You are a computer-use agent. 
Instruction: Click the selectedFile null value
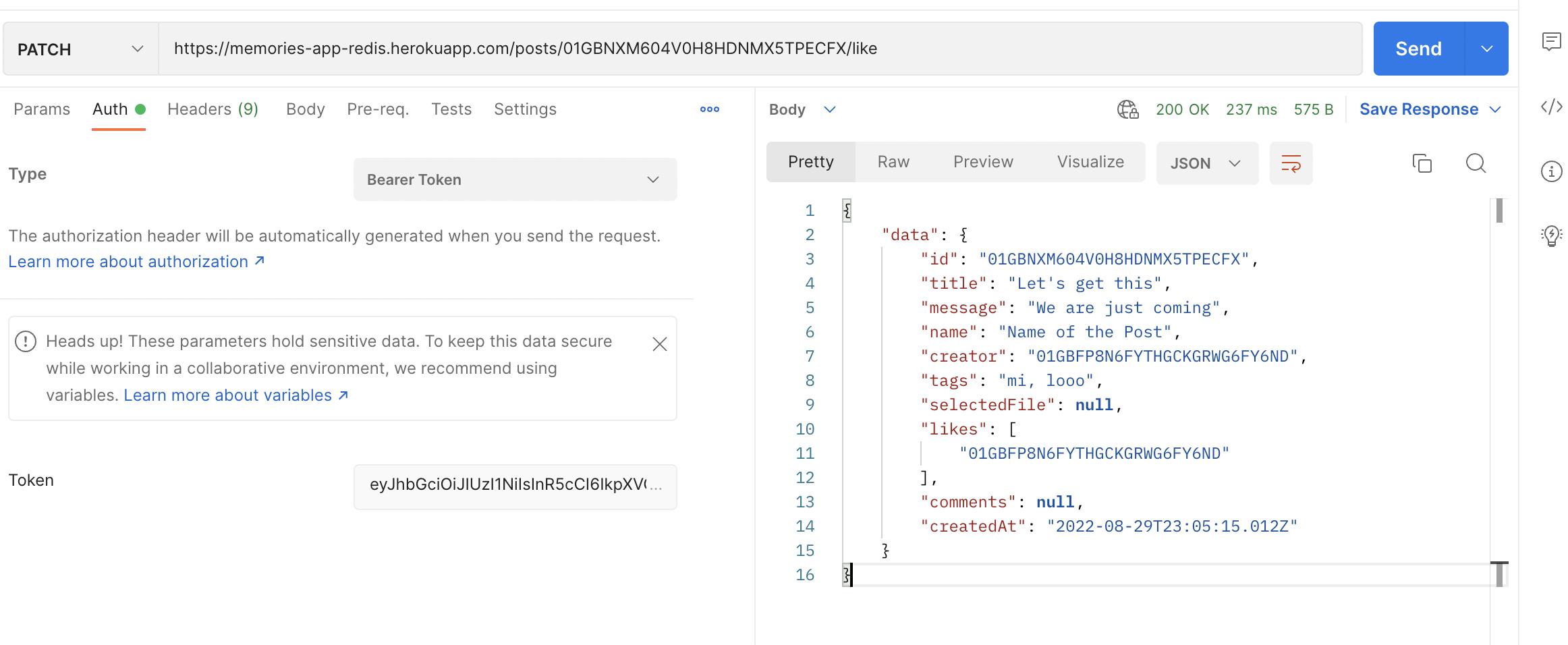click(1094, 405)
